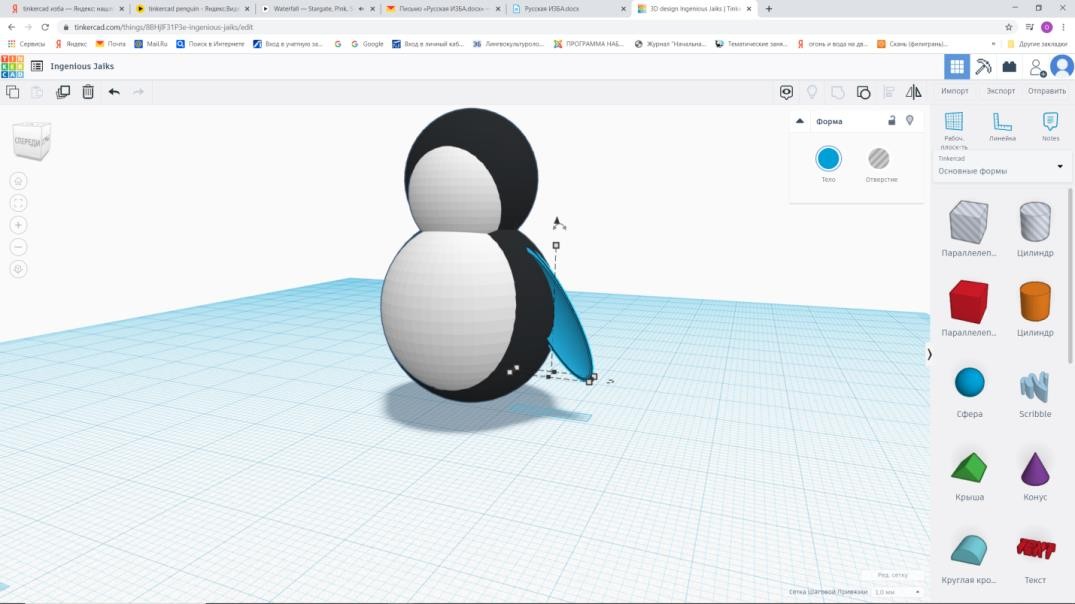Collapse the Форма shape inspector panel
This screenshot has width=1075, height=604.
click(799, 121)
